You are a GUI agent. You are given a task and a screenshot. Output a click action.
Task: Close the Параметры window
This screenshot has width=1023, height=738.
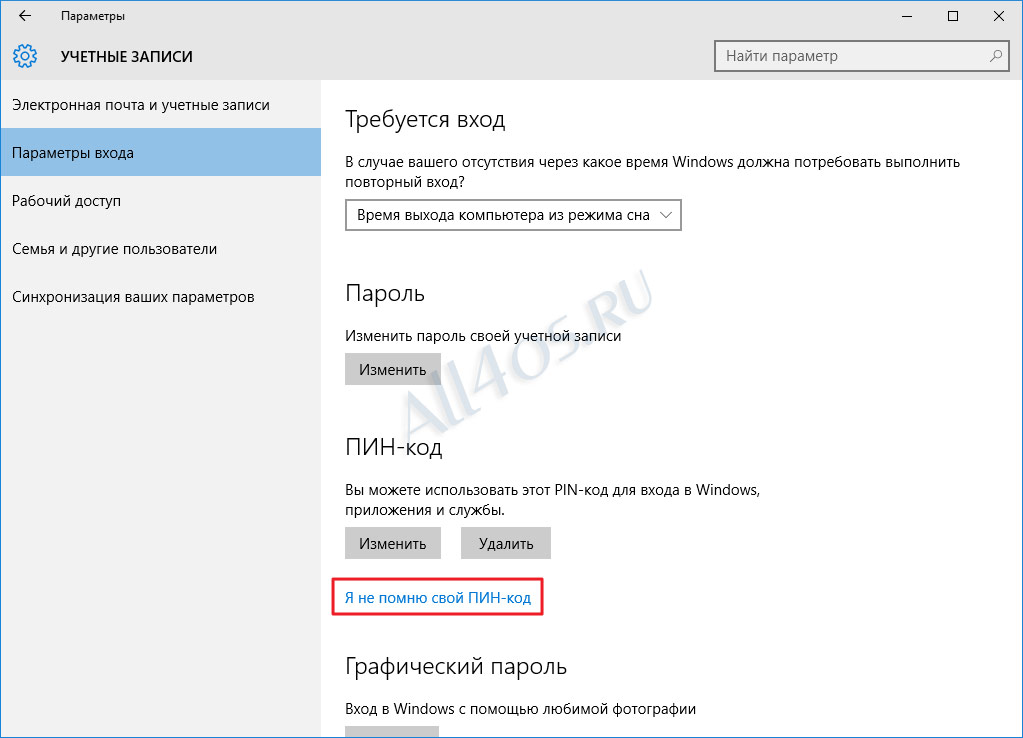(998, 16)
